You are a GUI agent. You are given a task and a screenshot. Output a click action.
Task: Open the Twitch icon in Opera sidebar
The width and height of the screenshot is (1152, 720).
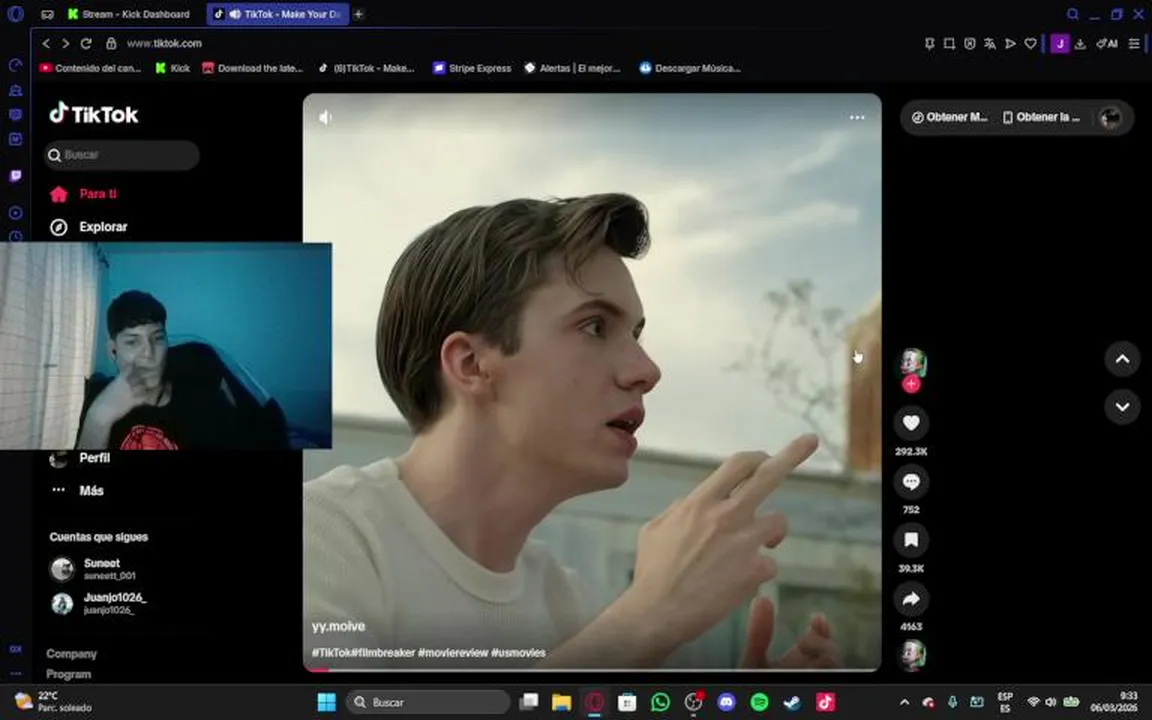(x=15, y=176)
